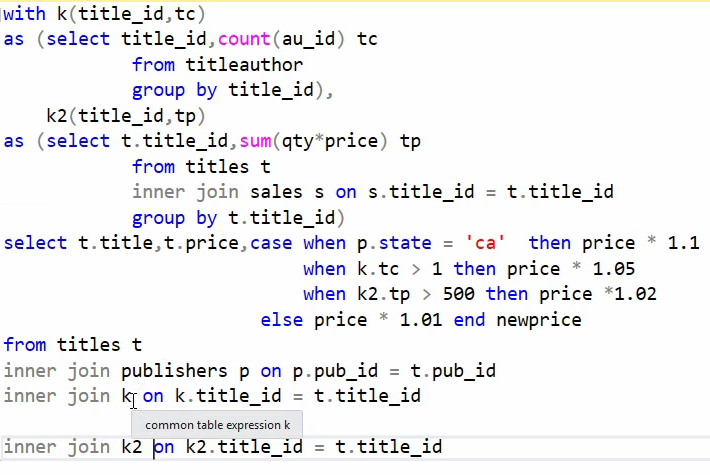710x475 pixels.
Task: Click the 500 threshold value
Action: pyautogui.click(x=459, y=294)
